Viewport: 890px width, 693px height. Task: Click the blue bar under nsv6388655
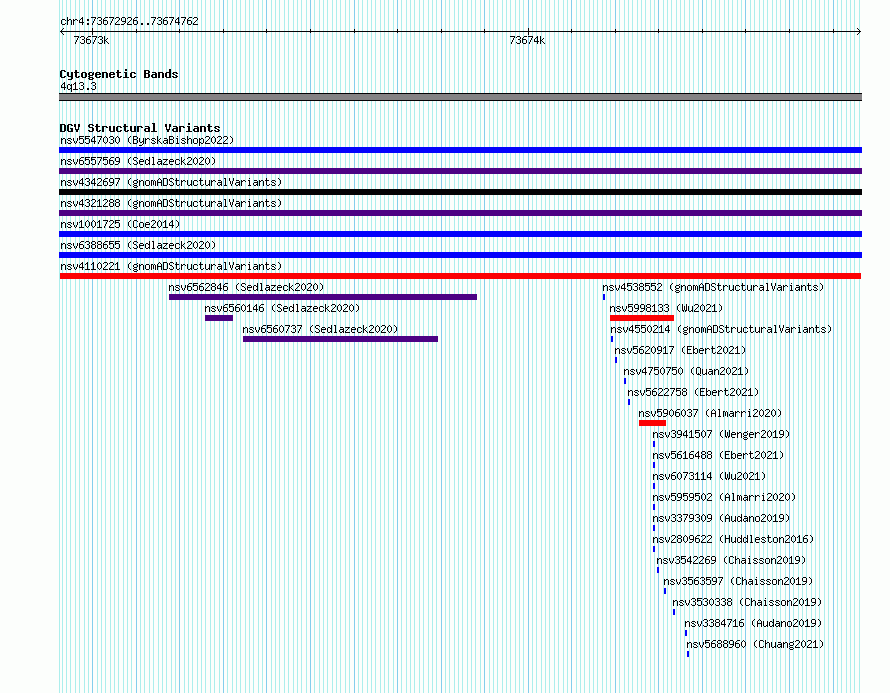pos(460,255)
